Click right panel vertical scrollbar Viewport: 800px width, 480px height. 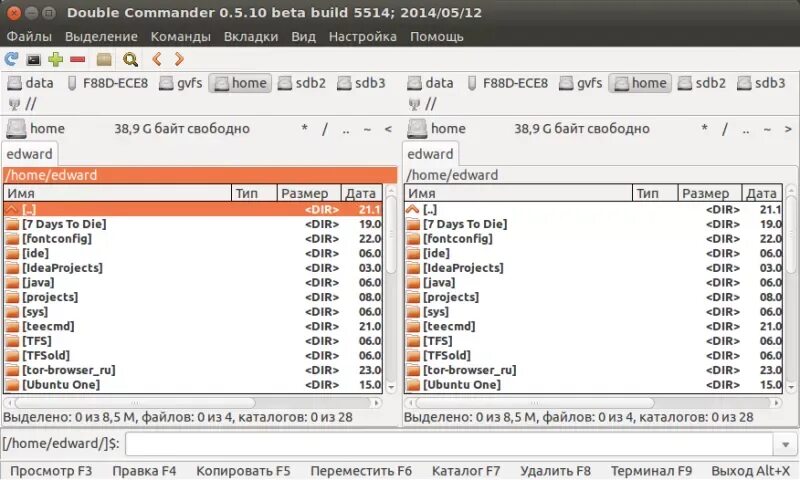click(791, 289)
